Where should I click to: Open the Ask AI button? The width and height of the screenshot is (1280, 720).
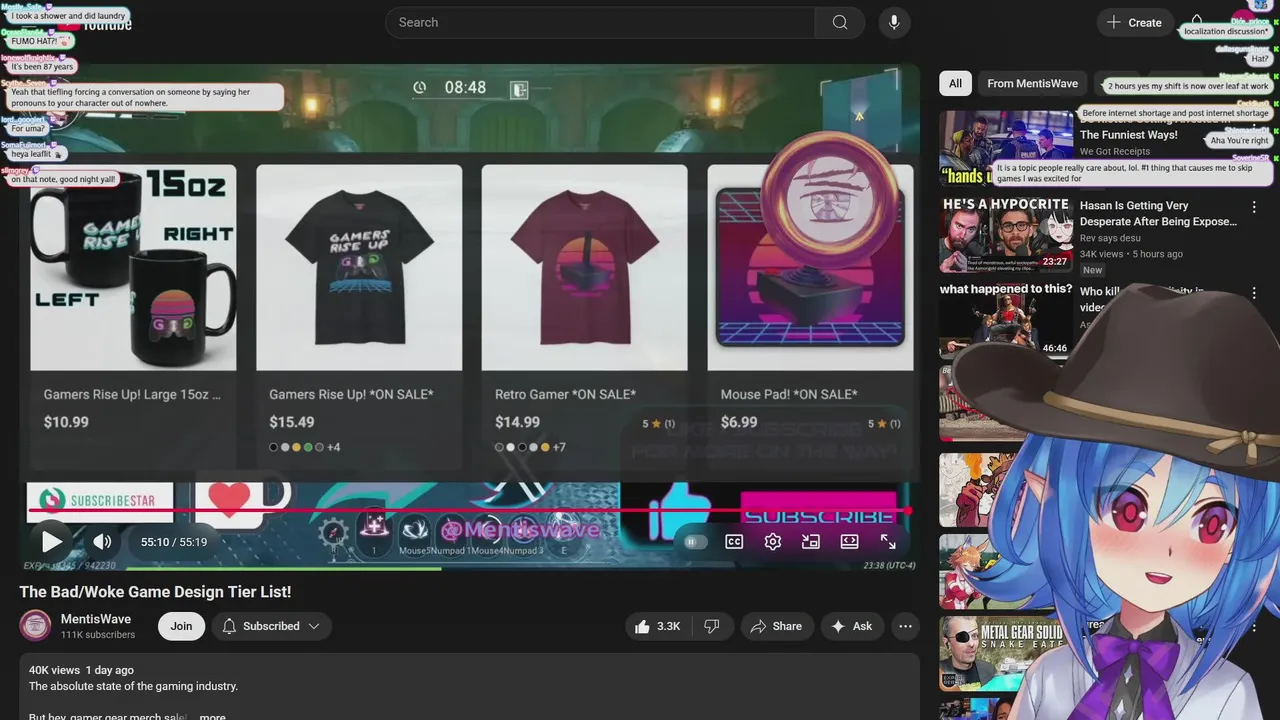coord(851,626)
